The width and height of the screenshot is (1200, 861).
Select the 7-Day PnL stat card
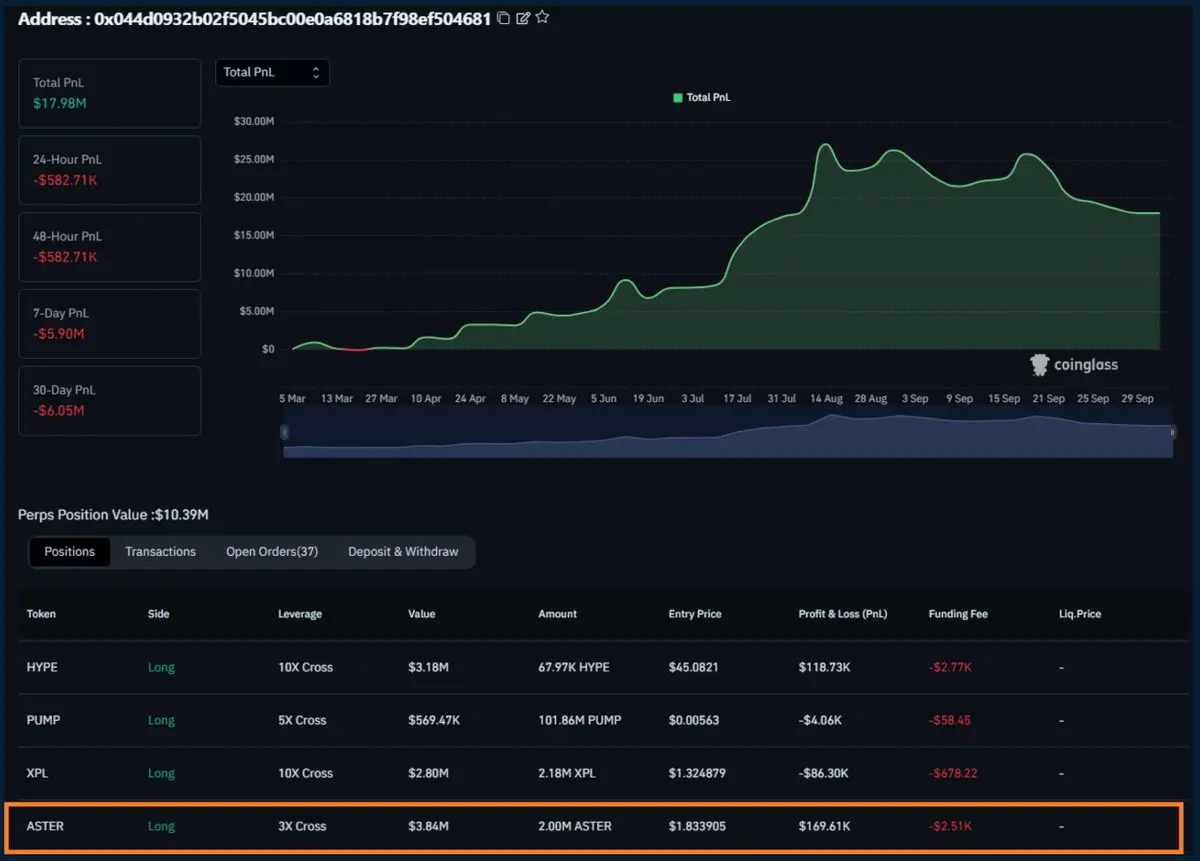(110, 324)
